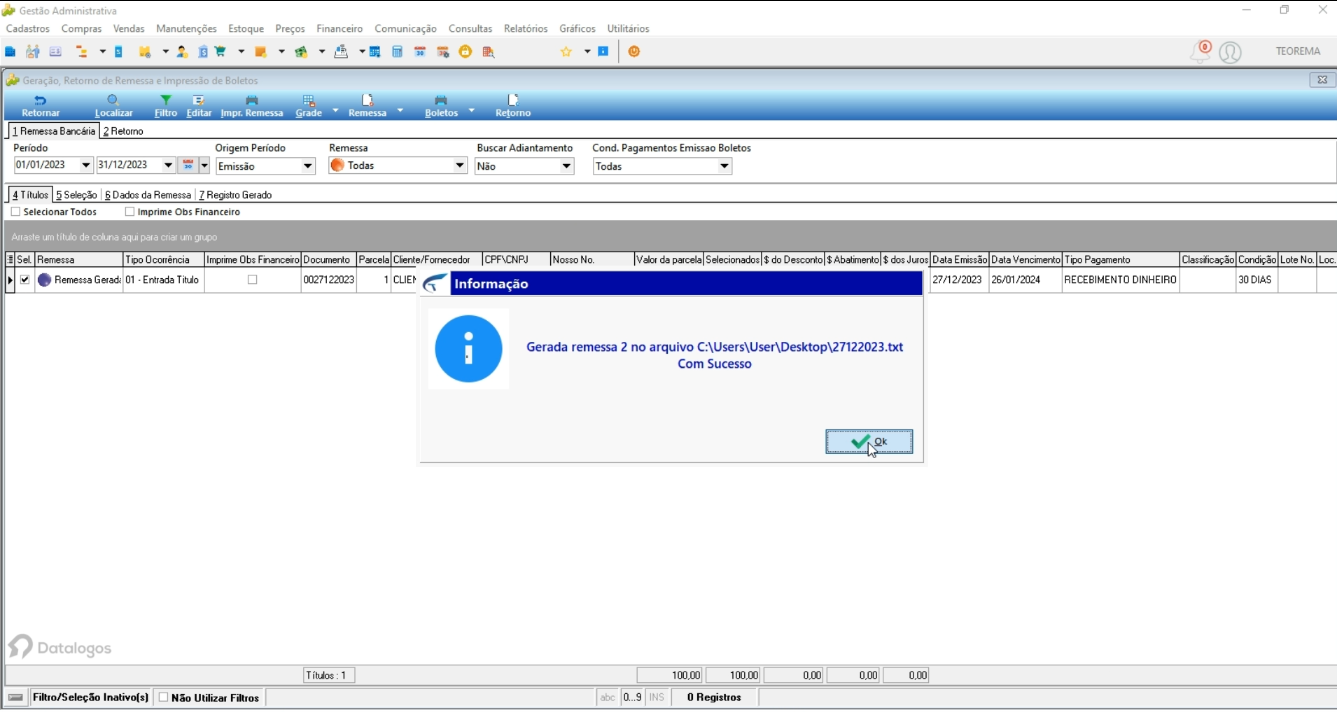Click the 30 DIAS condition cell
1337x712 pixels.
coord(1256,280)
